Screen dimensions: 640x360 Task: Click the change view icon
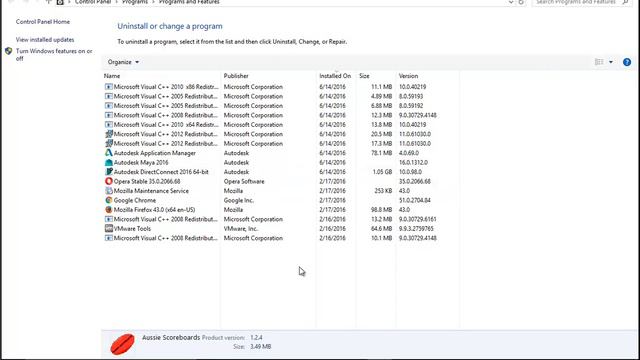tap(599, 62)
